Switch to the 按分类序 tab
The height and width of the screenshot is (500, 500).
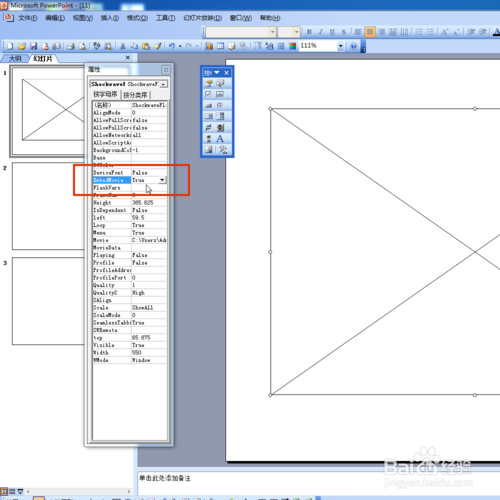tap(135, 95)
